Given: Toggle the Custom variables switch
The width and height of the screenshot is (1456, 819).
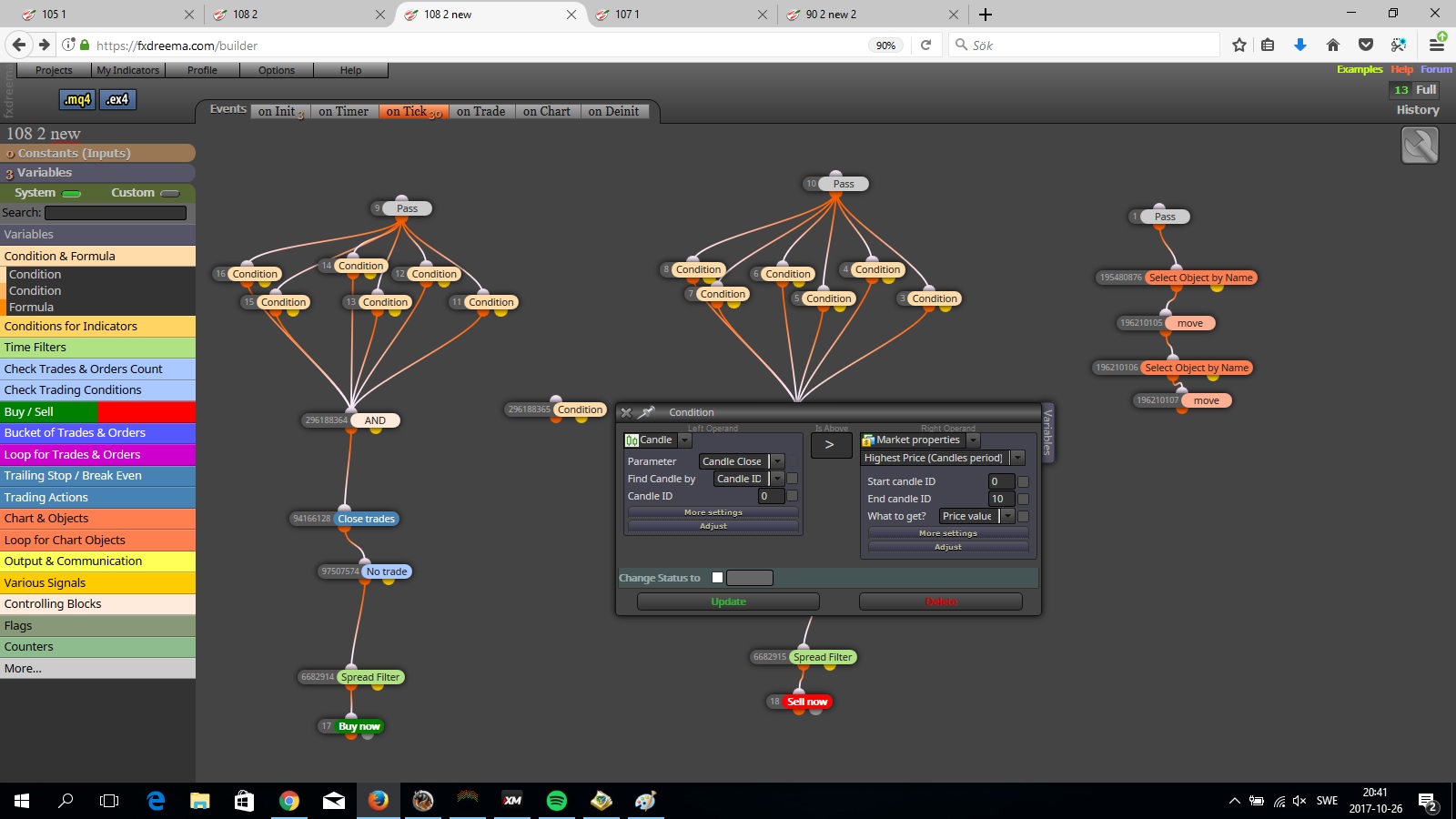Looking at the screenshot, I should (170, 193).
